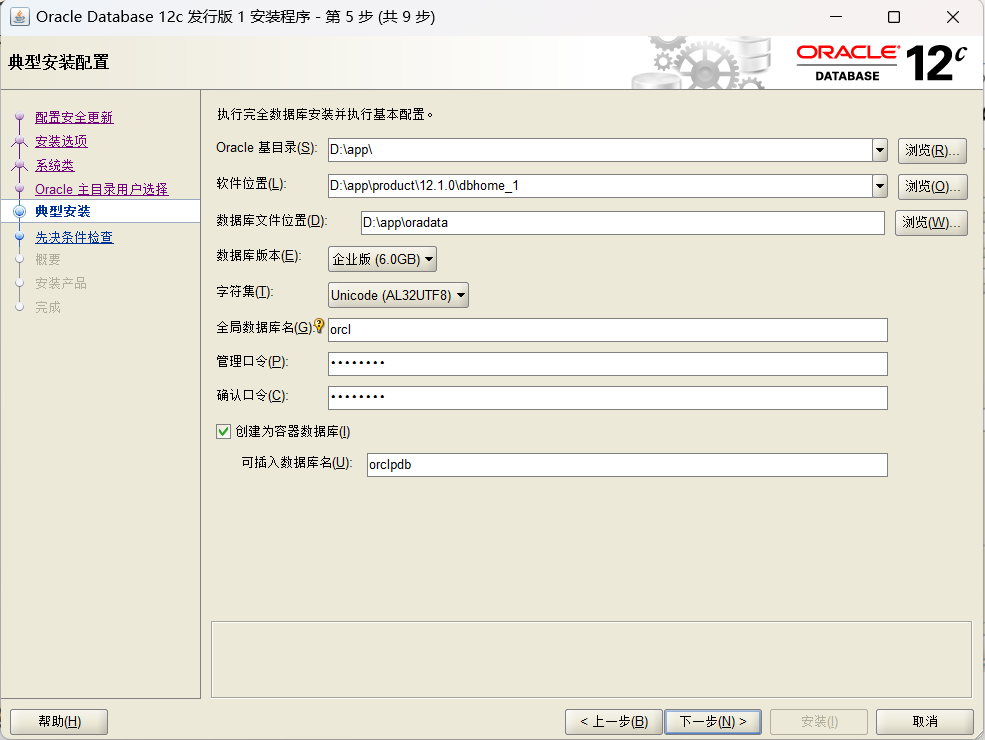
Task: Go to 先决条件检查 step in sidebar
Action: tap(74, 237)
